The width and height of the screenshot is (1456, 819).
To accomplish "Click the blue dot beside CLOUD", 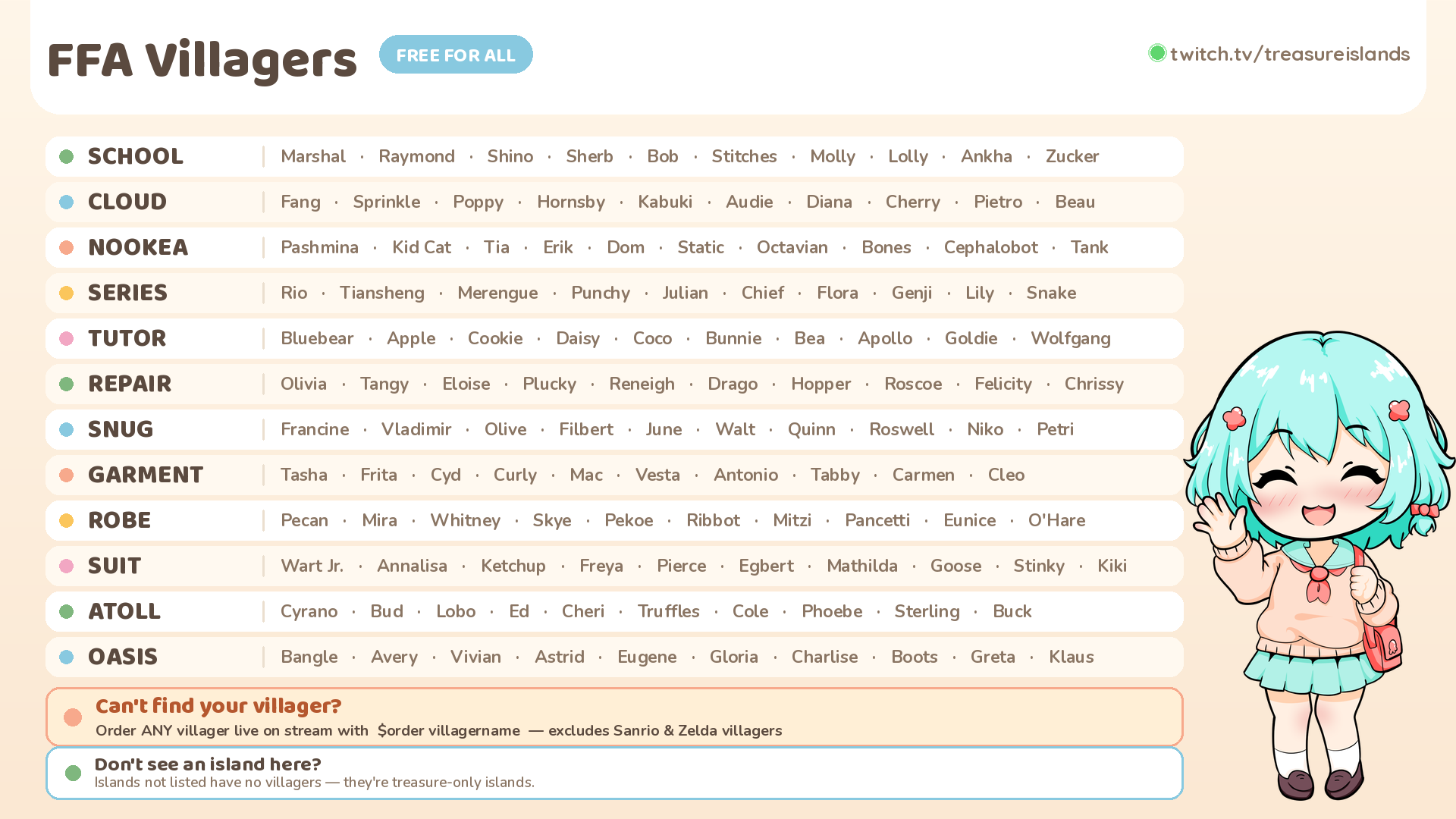I will 67,202.
